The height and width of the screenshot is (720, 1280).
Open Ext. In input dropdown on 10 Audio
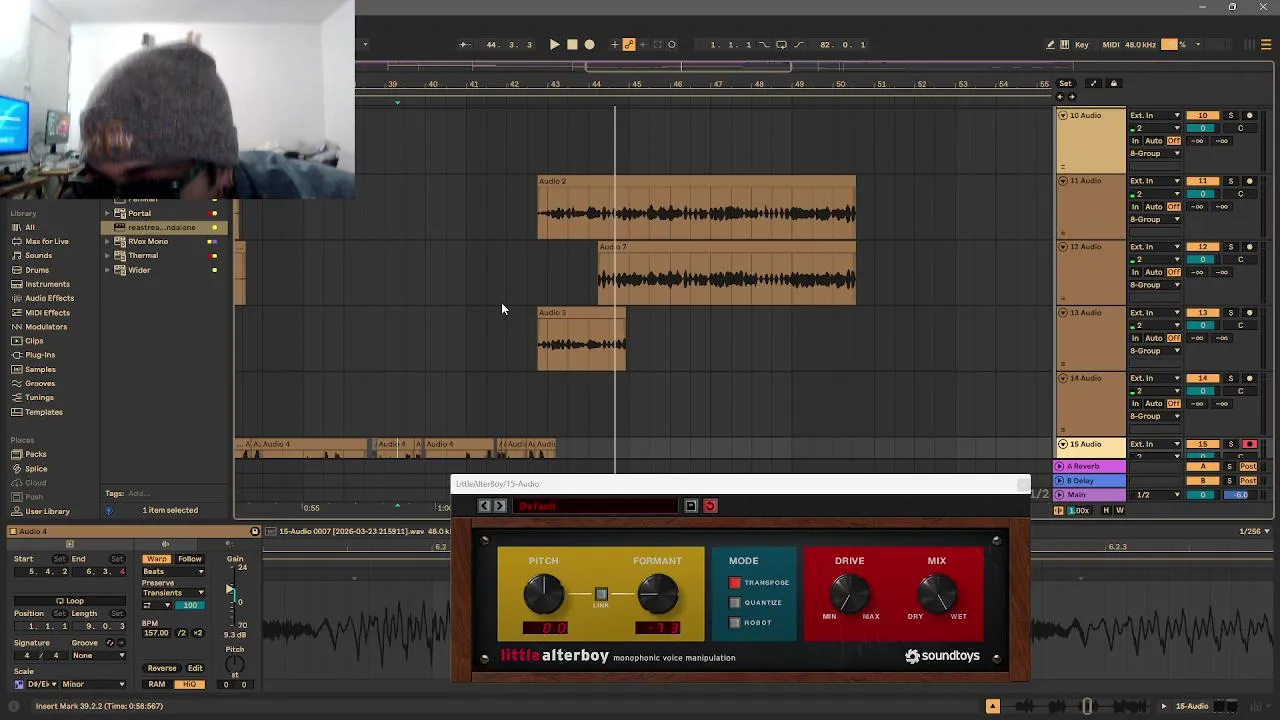click(1155, 115)
